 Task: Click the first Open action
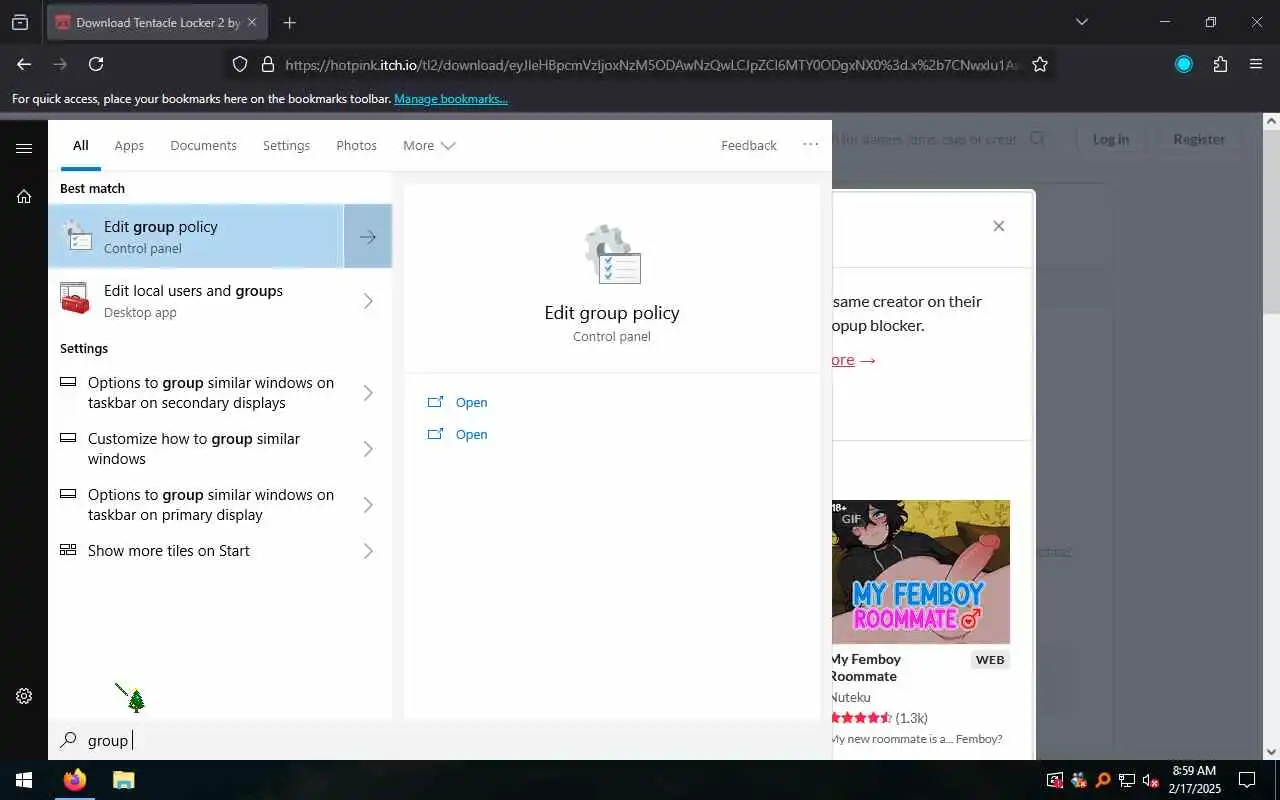pyautogui.click(x=471, y=402)
